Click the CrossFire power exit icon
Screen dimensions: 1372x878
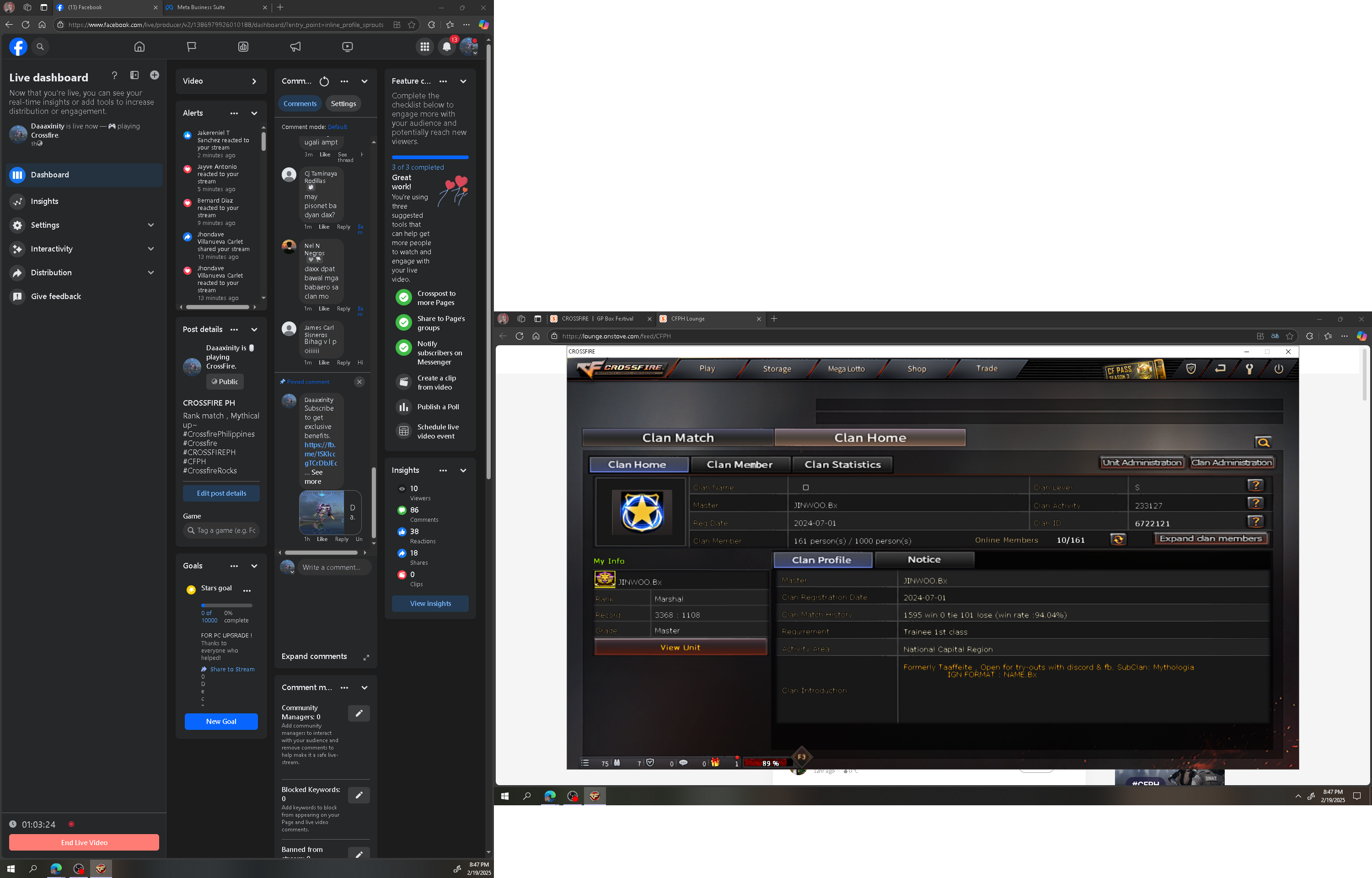(1279, 369)
